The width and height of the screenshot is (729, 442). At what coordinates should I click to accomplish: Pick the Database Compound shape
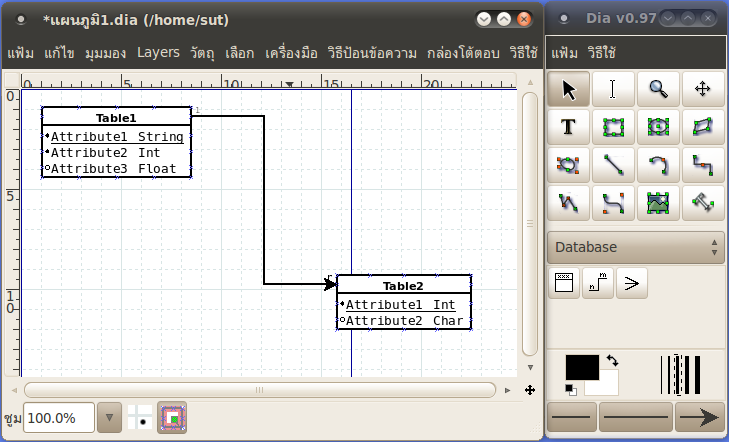[632, 283]
